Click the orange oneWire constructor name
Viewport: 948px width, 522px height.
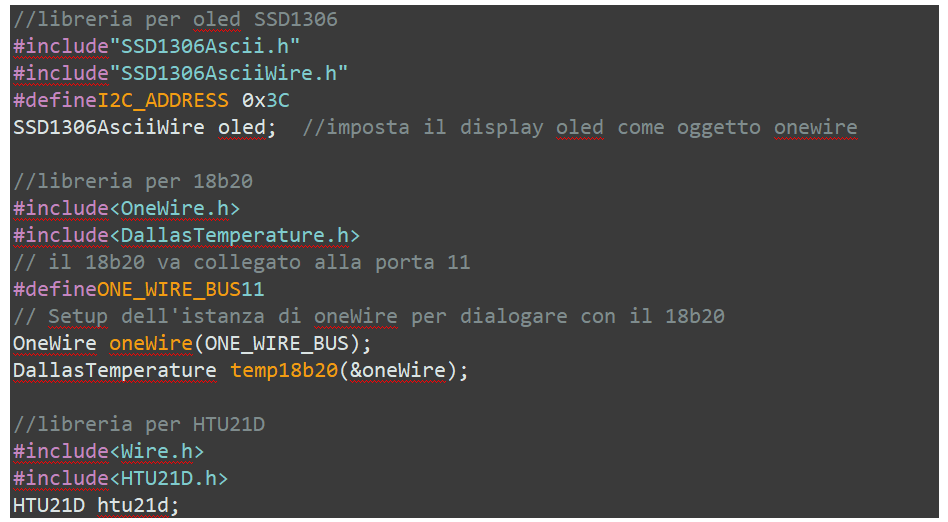click(151, 343)
